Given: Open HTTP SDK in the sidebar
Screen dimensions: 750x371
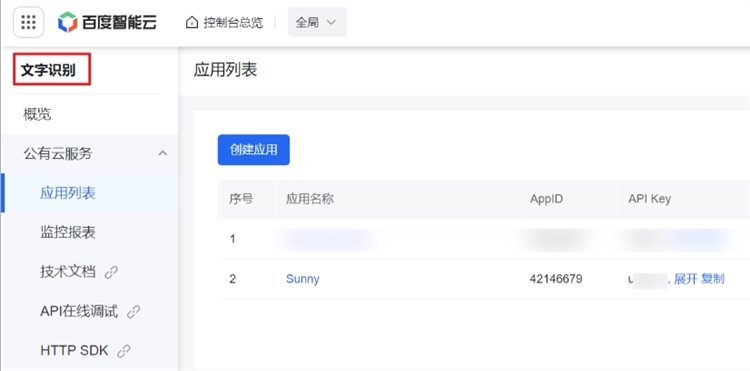Looking at the screenshot, I should [74, 350].
